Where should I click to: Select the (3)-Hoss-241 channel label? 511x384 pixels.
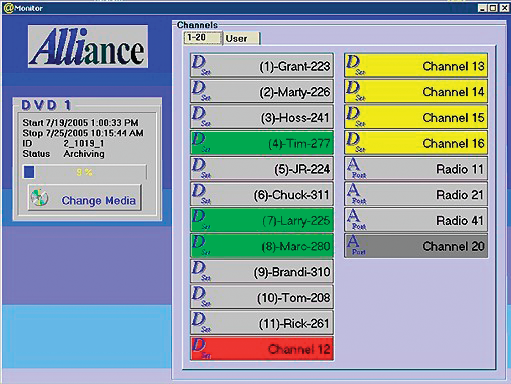295,118
